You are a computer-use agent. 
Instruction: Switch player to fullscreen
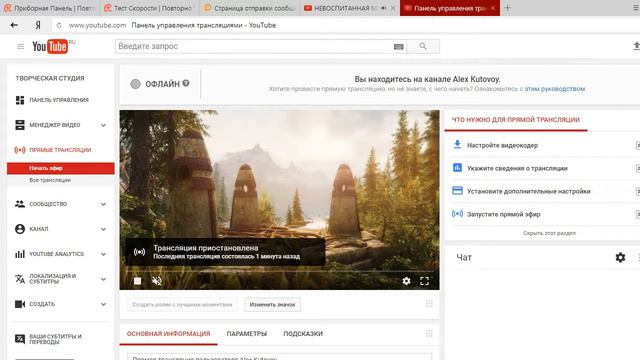click(424, 281)
